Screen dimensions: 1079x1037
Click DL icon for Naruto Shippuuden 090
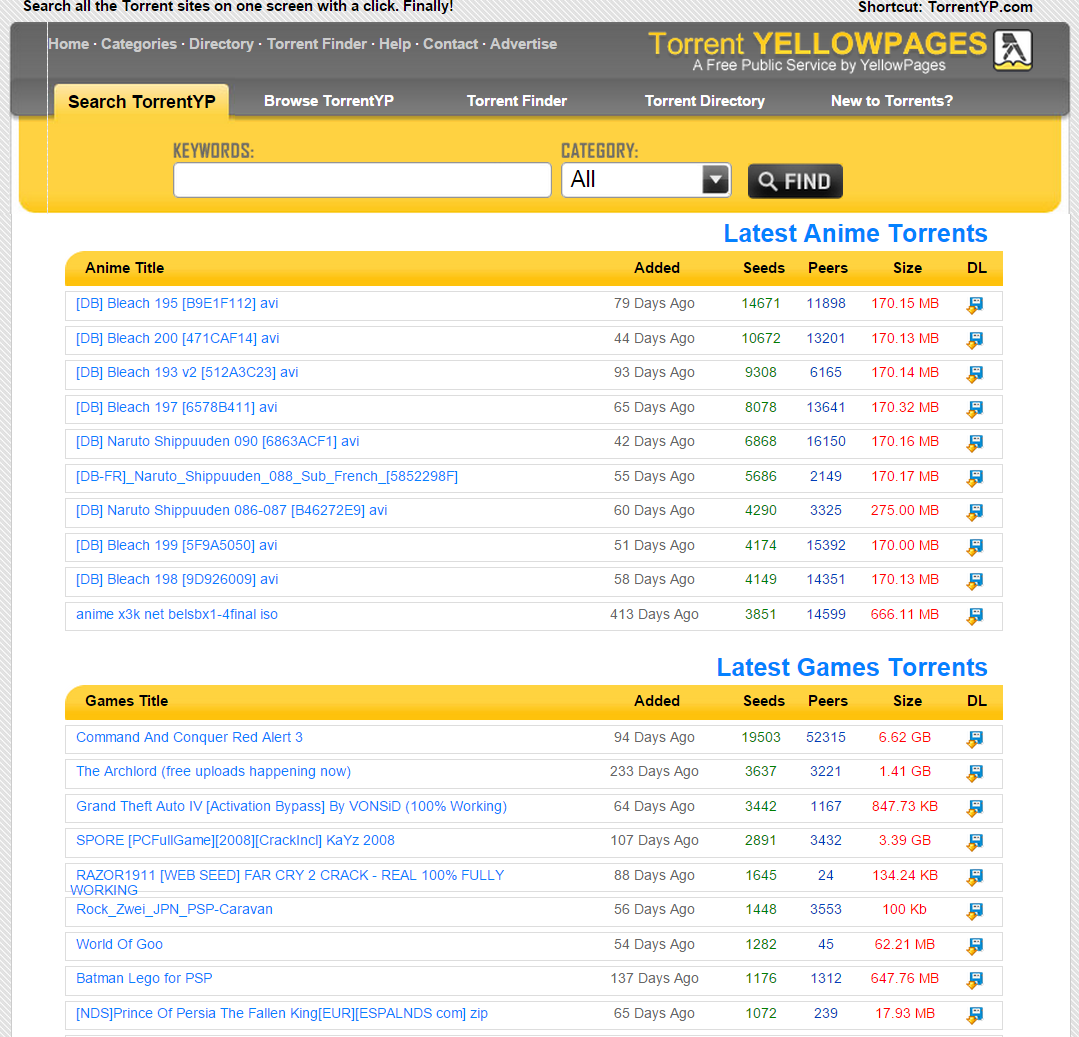point(975,442)
